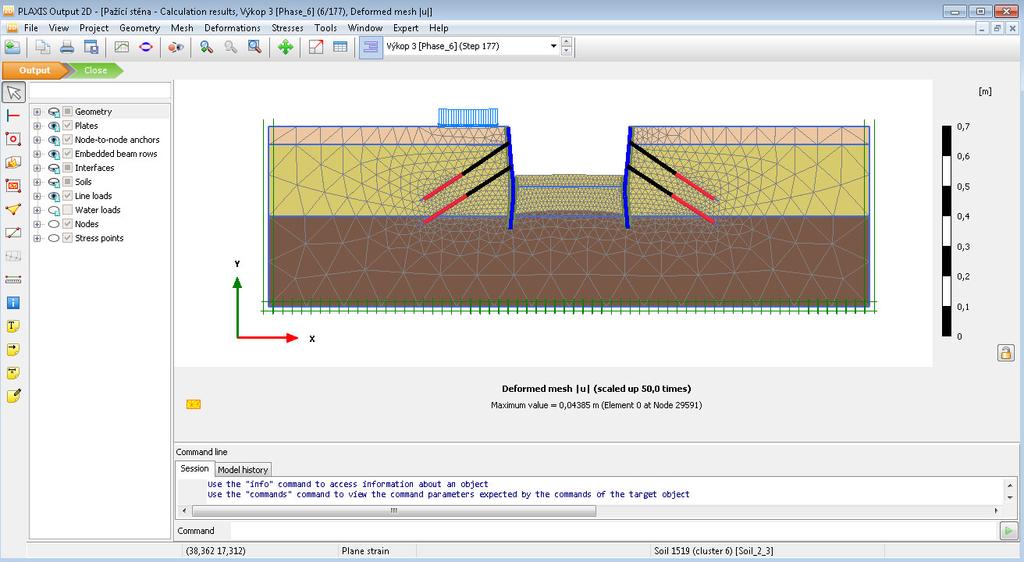Open the Expert menu

pos(406,28)
